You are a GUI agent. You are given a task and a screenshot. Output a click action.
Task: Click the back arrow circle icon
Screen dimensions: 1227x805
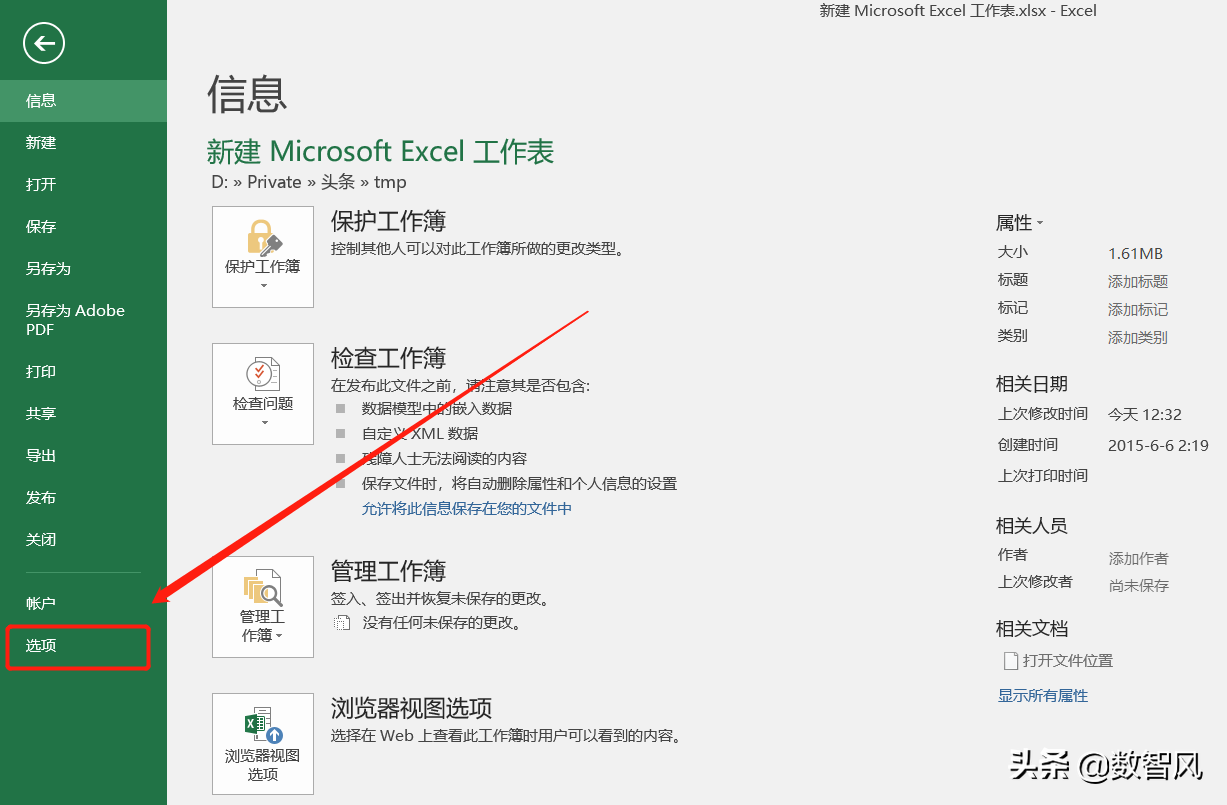point(44,43)
